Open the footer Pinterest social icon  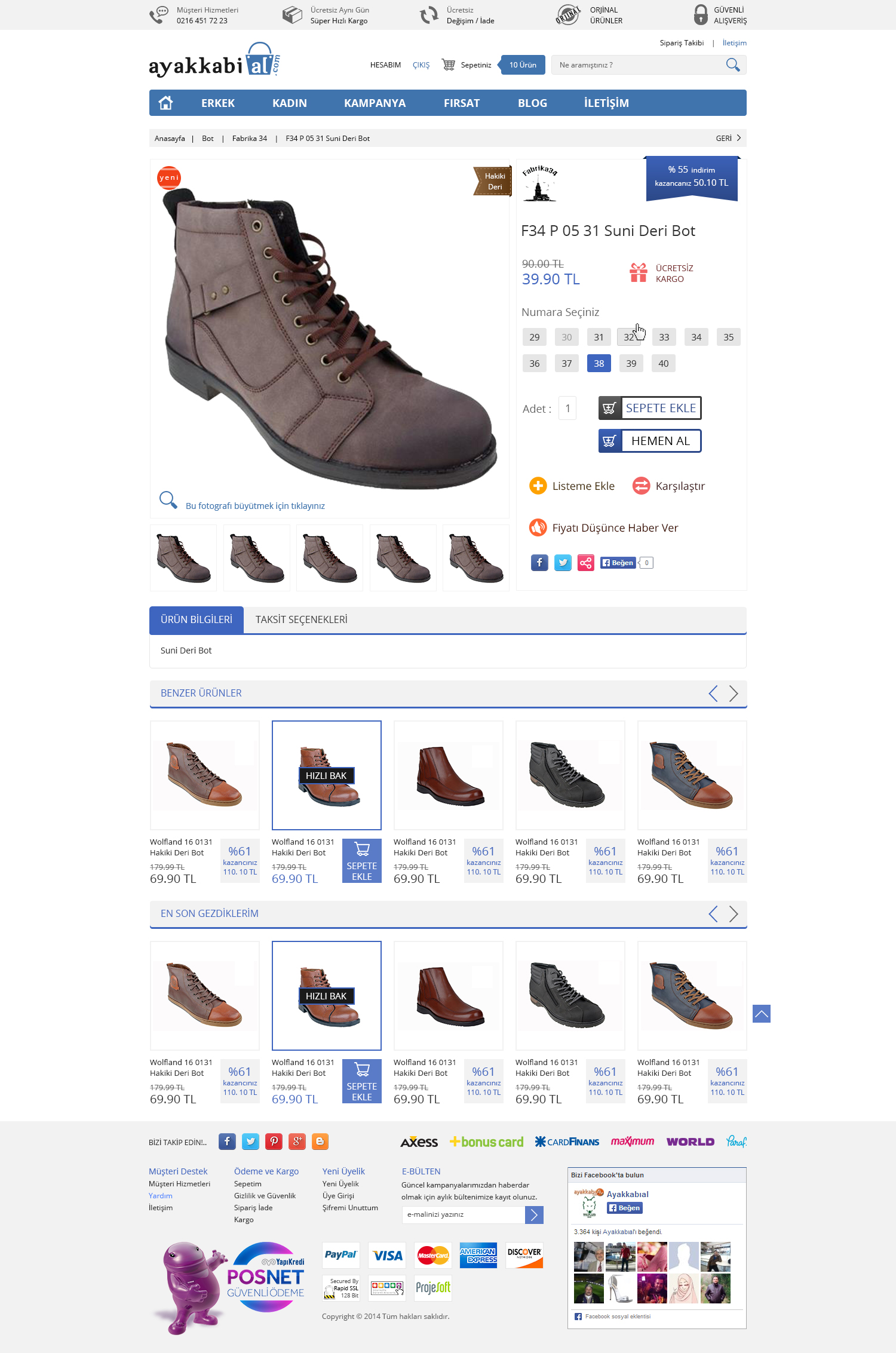274,1142
